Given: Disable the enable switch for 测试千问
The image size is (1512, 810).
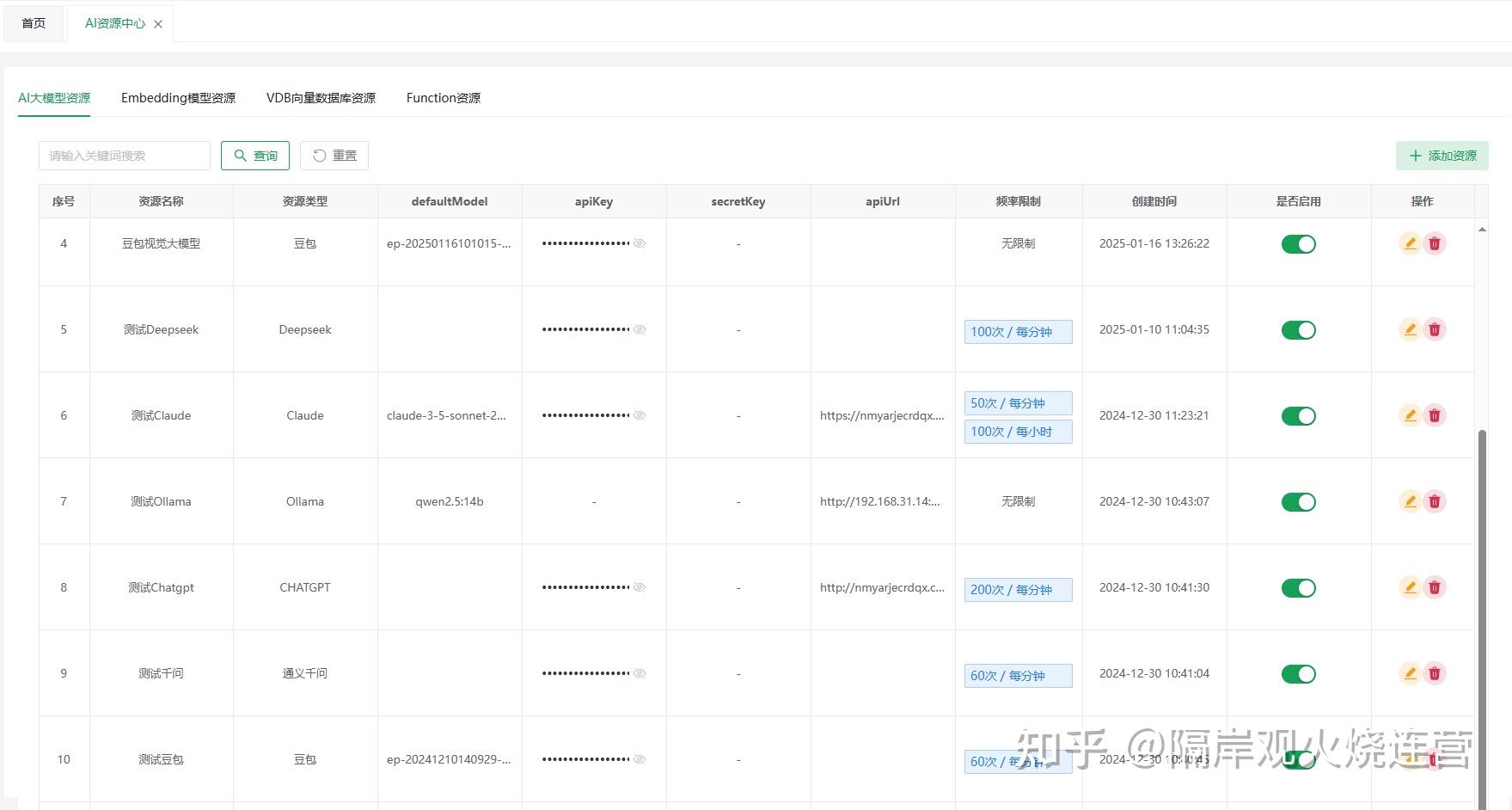Looking at the screenshot, I should [1298, 673].
